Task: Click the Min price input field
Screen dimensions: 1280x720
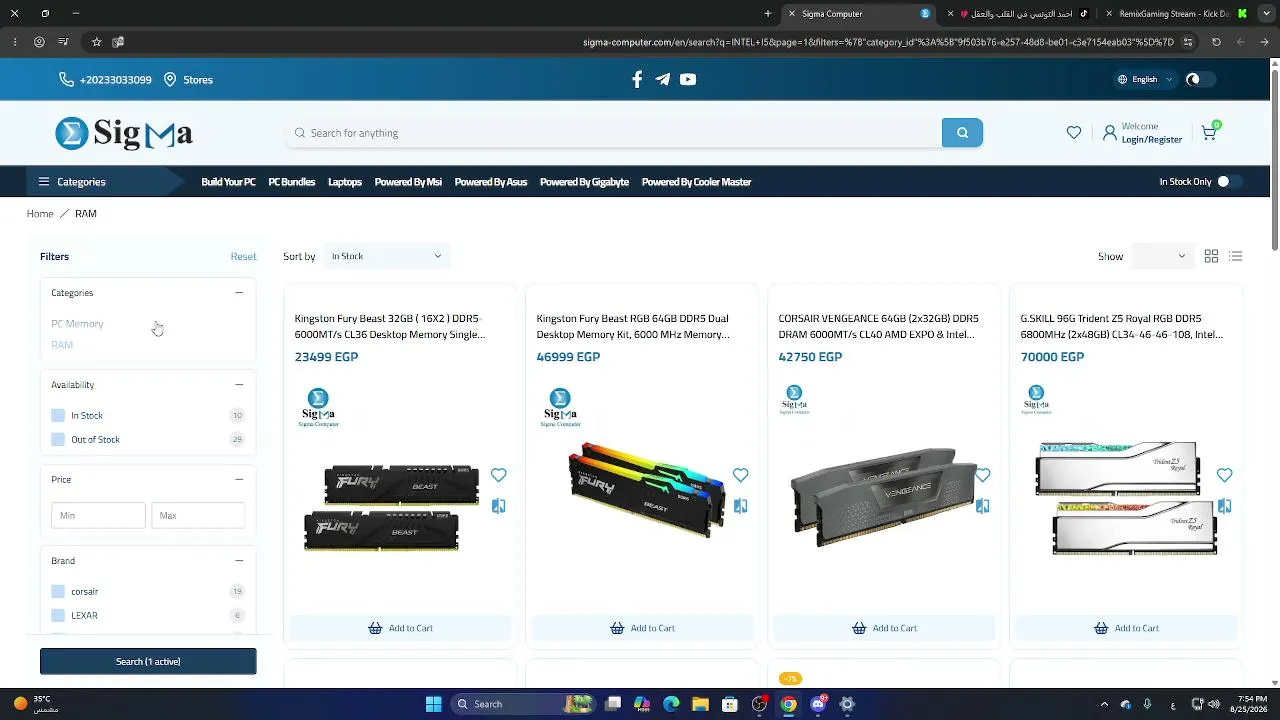Action: 98,516
